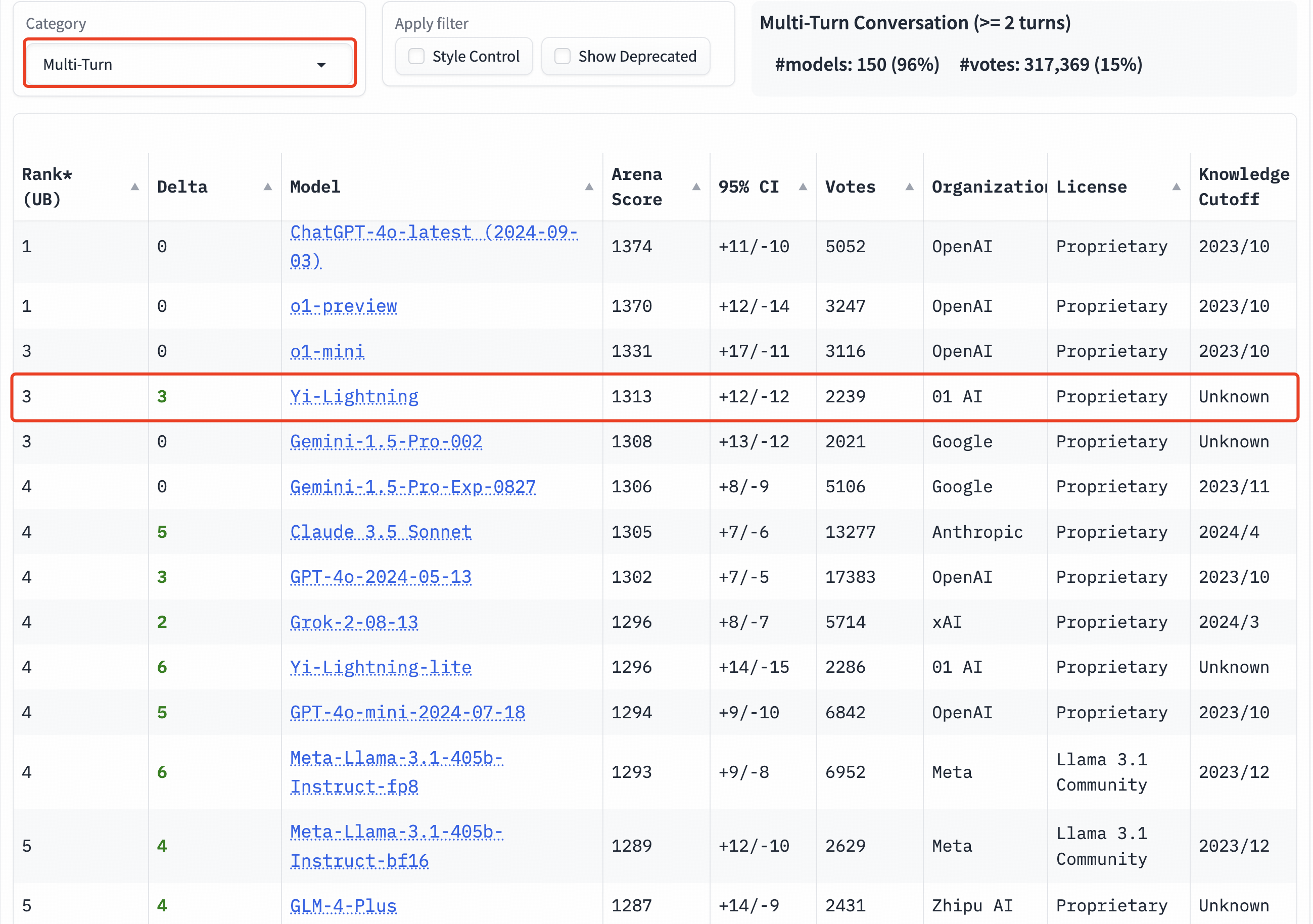Click the Knowledge Cutoff column header
The height and width of the screenshot is (924, 1313).
(1243, 187)
